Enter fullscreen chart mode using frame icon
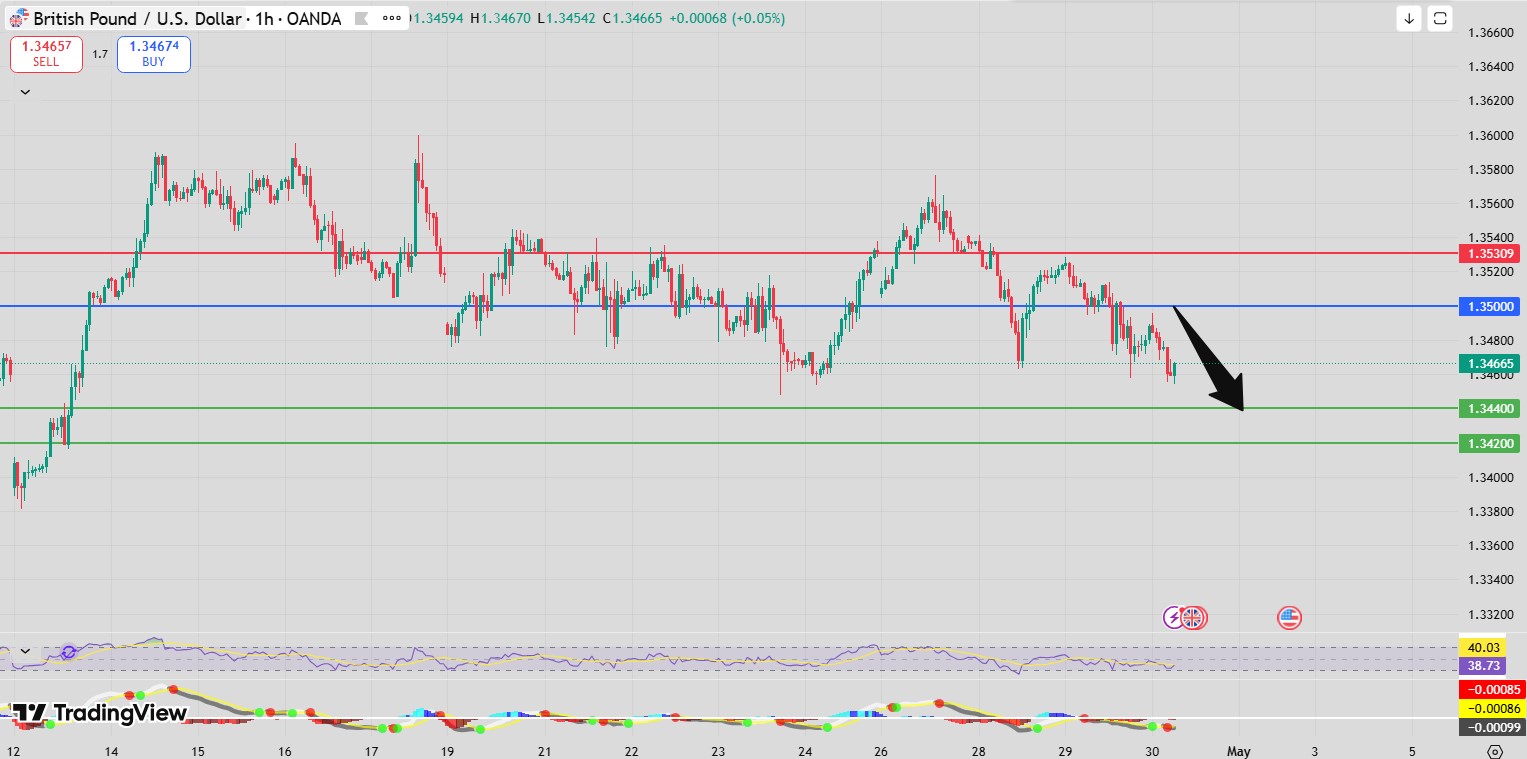 1440,18
